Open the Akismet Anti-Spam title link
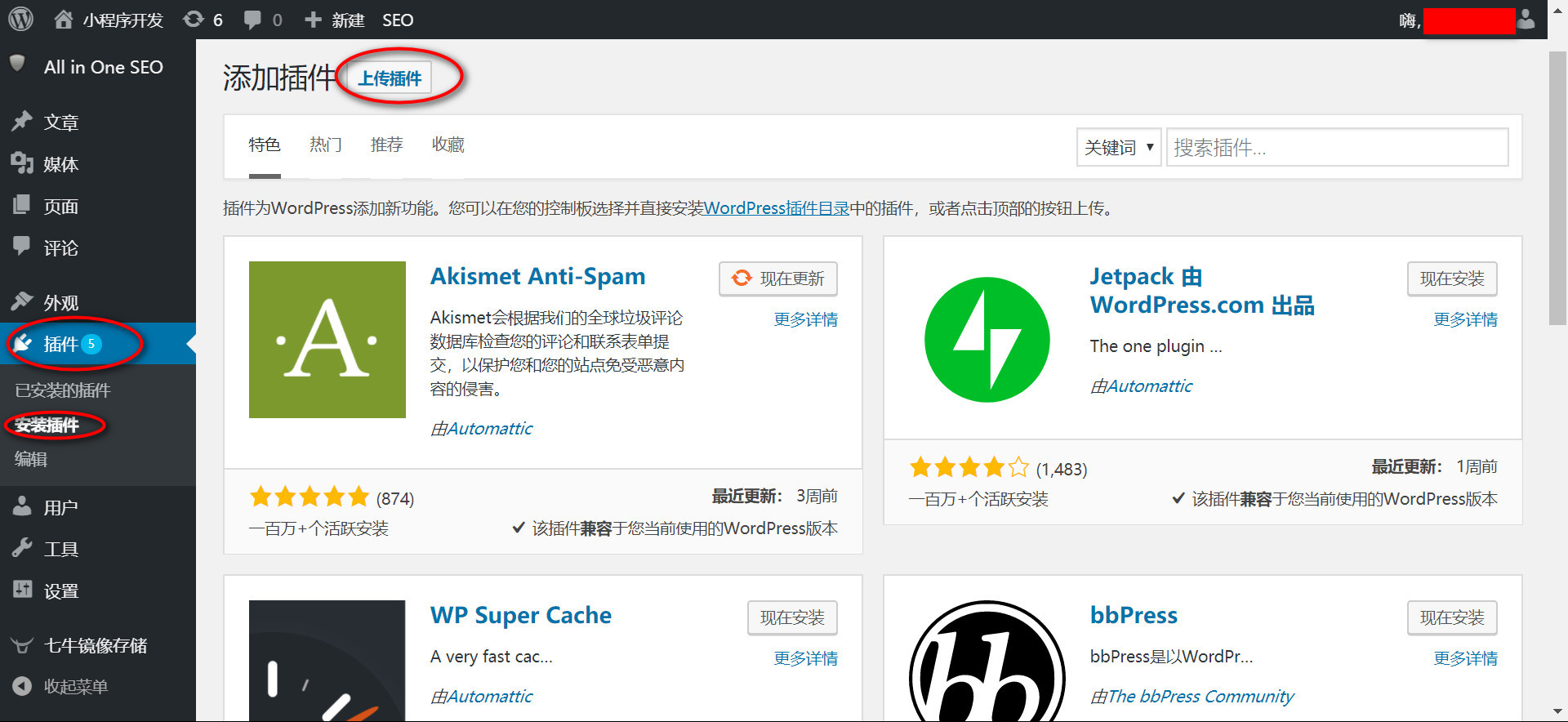This screenshot has width=1568, height=722. [538, 276]
